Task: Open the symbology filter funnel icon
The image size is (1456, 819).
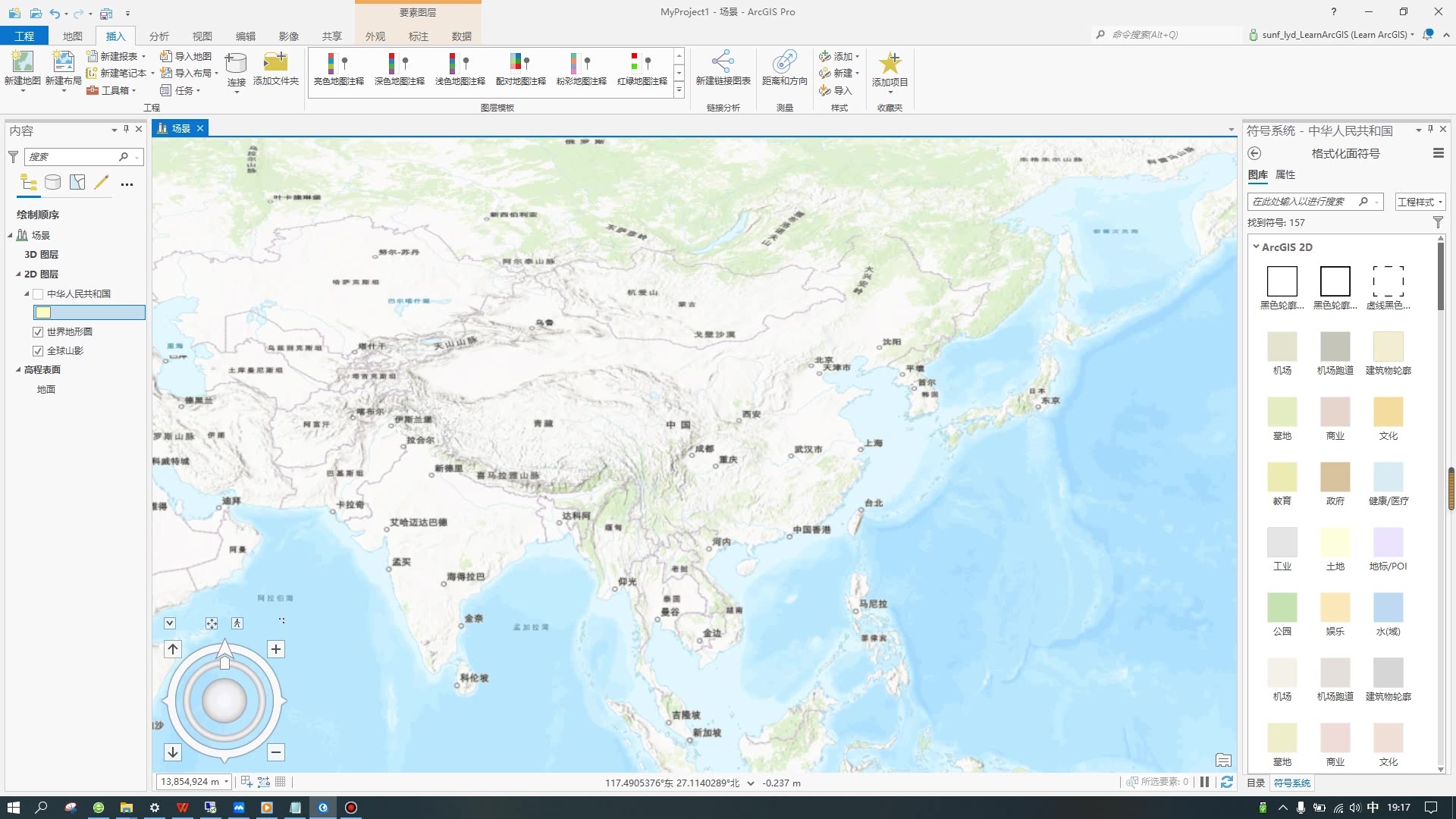Action: pos(1438,222)
